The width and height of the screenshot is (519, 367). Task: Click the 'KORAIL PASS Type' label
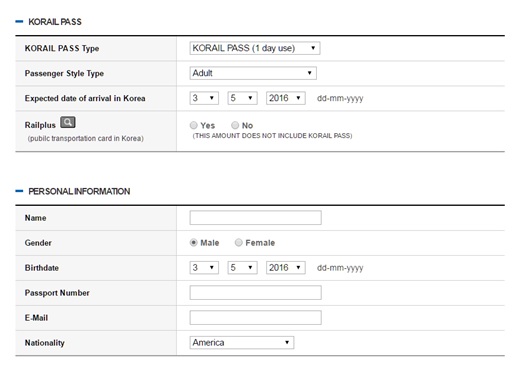[62, 48]
